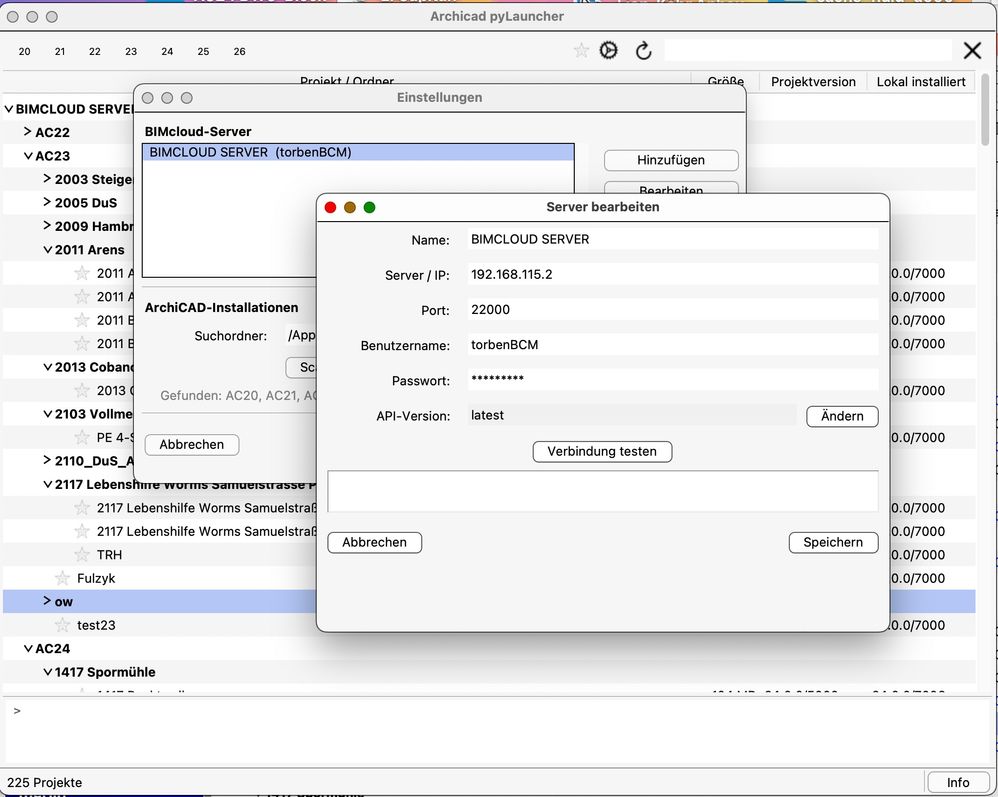The width and height of the screenshot is (998, 797).
Task: Click Abbrechen in Server bearbeiten dialog
Action: coord(374,542)
